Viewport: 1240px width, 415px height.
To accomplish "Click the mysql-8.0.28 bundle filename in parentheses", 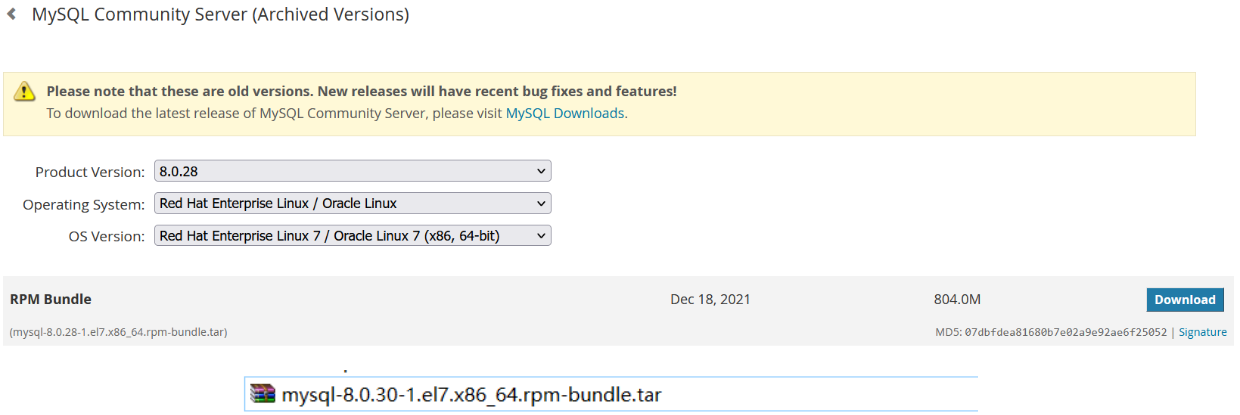I will point(118,332).
